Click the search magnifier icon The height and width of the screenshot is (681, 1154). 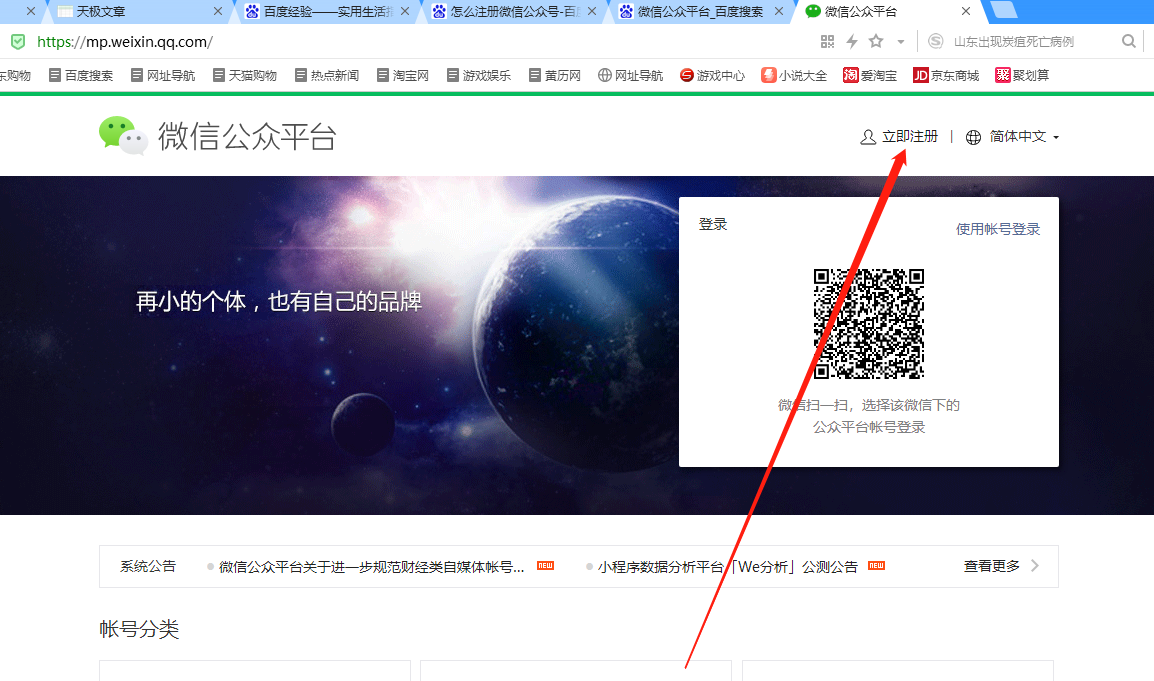[1129, 42]
